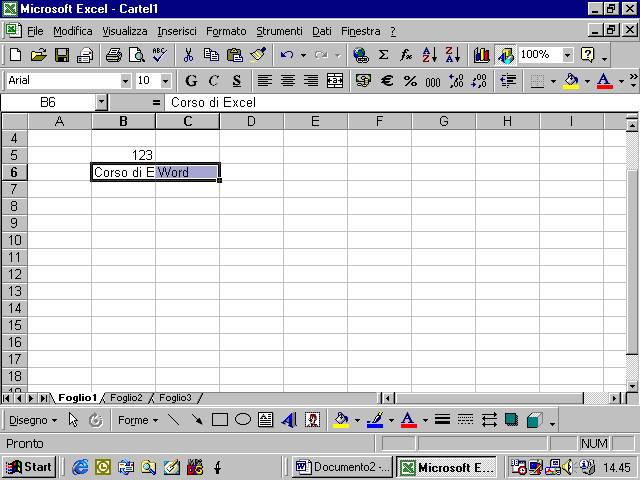Apply the 000 thousands separator style
The image size is (640, 480).
[433, 81]
